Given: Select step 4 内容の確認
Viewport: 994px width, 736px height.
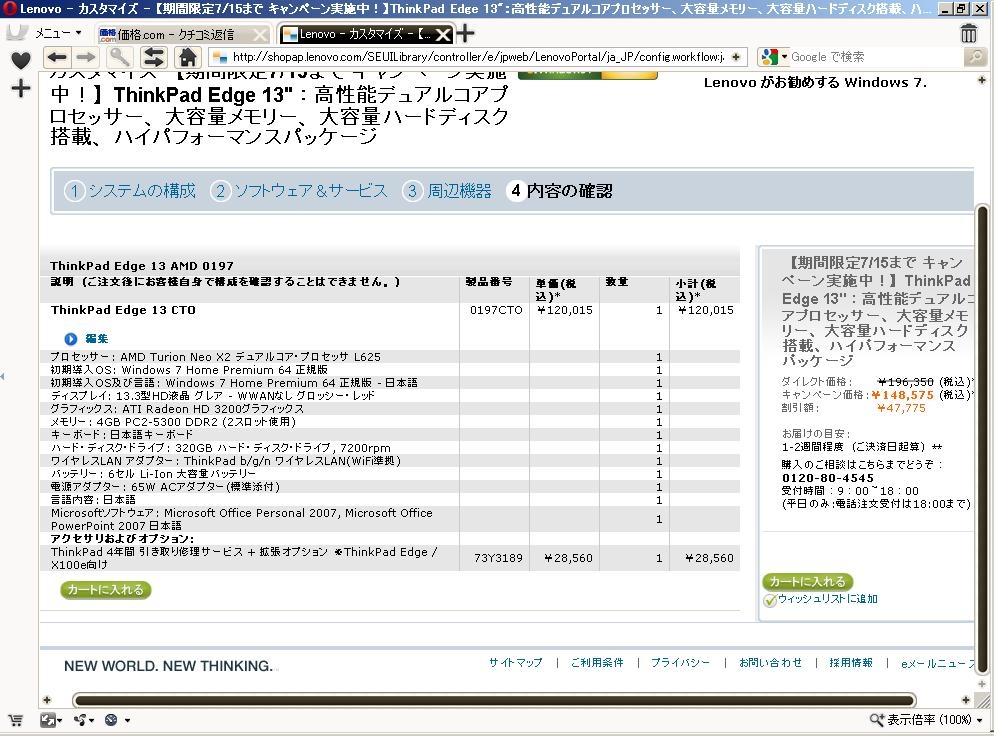Looking at the screenshot, I should pyautogui.click(x=559, y=191).
